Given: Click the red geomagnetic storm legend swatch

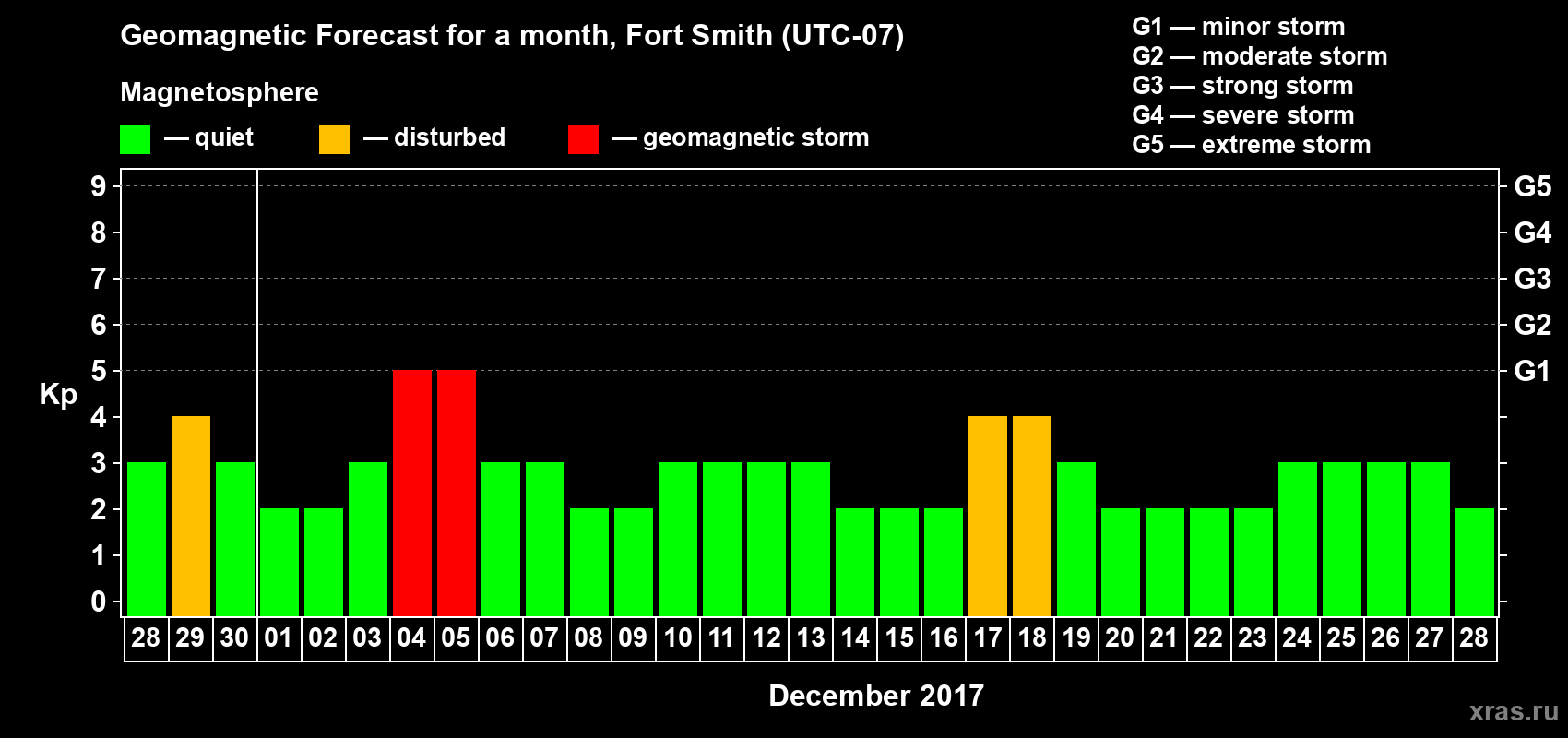Looking at the screenshot, I should [584, 139].
